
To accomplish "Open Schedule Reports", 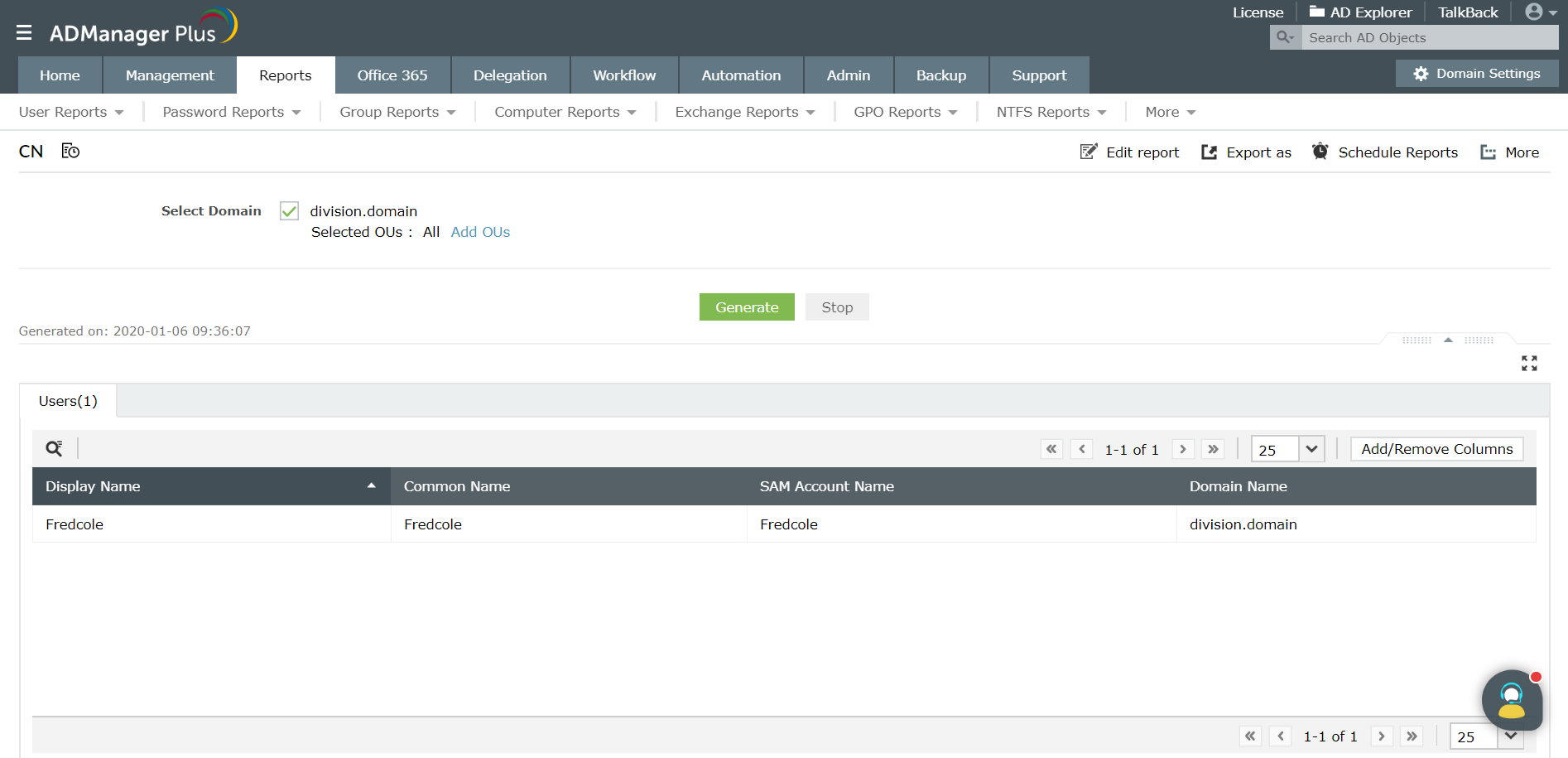I will (x=1385, y=152).
